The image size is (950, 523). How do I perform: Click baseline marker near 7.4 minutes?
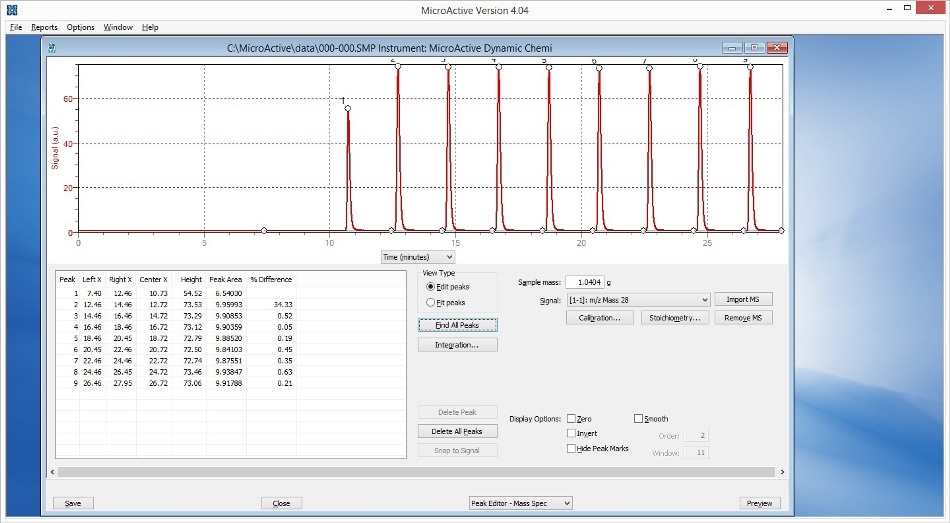[x=264, y=230]
